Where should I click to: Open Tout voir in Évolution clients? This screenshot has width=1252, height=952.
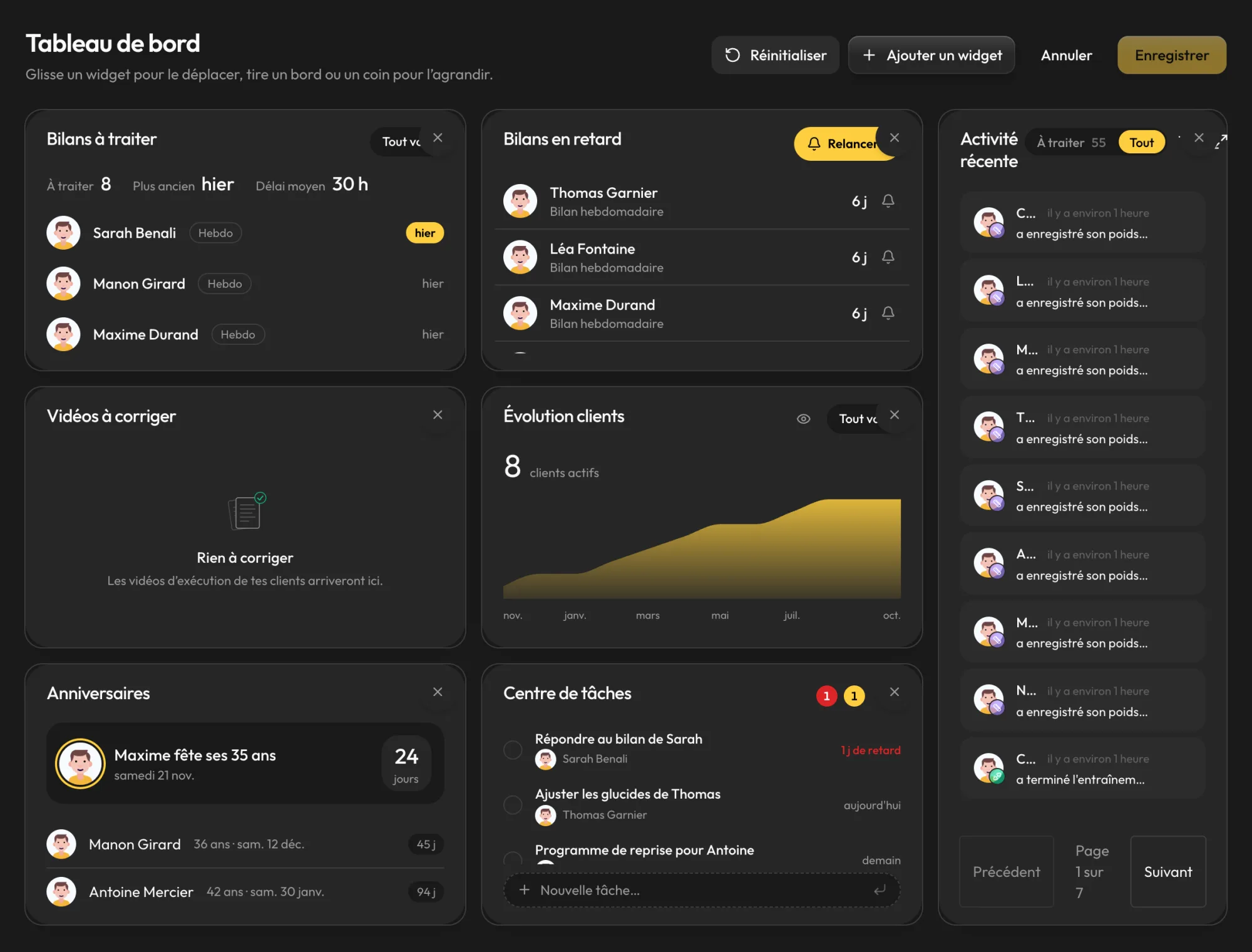point(856,419)
